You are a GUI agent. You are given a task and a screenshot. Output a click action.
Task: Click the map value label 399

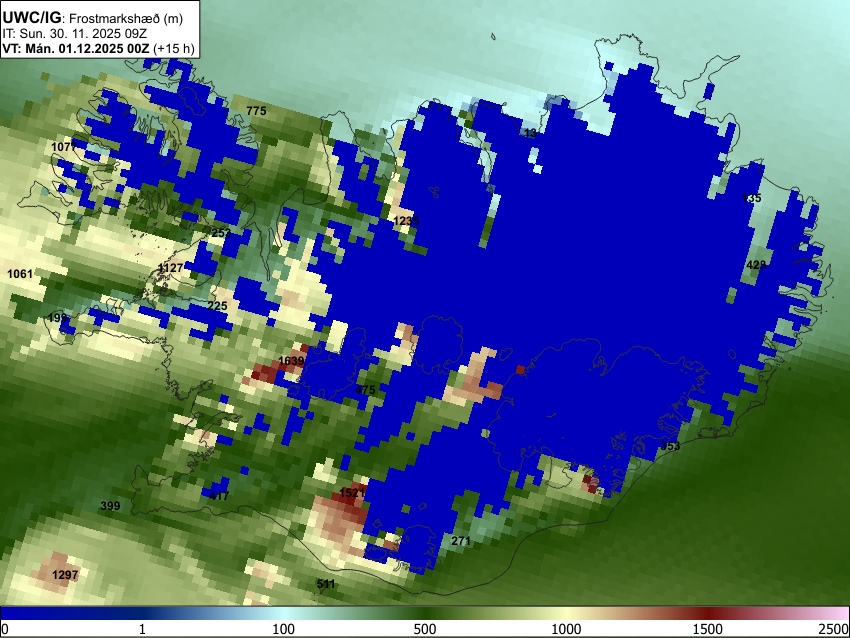[x=110, y=506]
